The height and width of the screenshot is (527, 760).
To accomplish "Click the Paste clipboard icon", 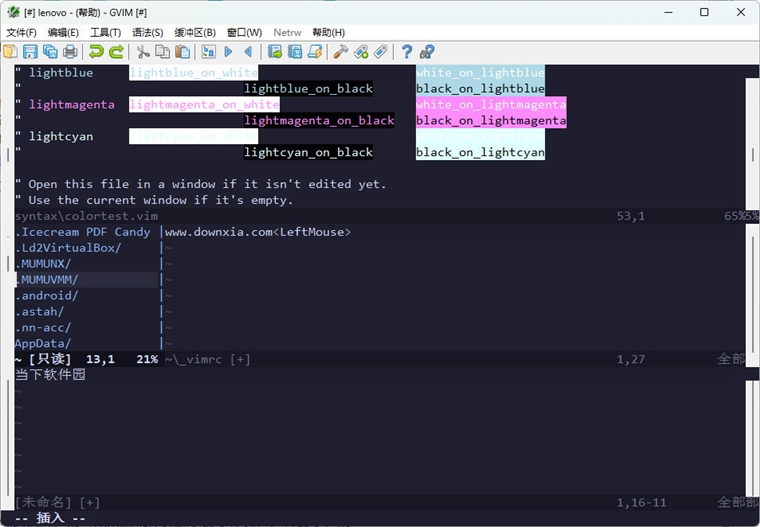I will [182, 51].
